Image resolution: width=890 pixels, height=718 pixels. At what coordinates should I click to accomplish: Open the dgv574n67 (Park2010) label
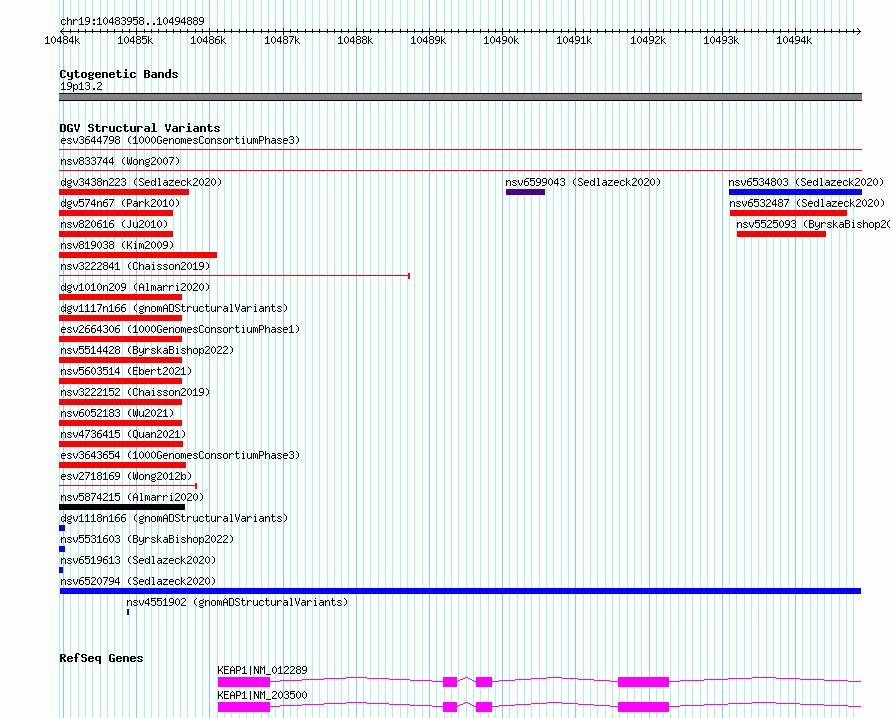tap(120, 203)
